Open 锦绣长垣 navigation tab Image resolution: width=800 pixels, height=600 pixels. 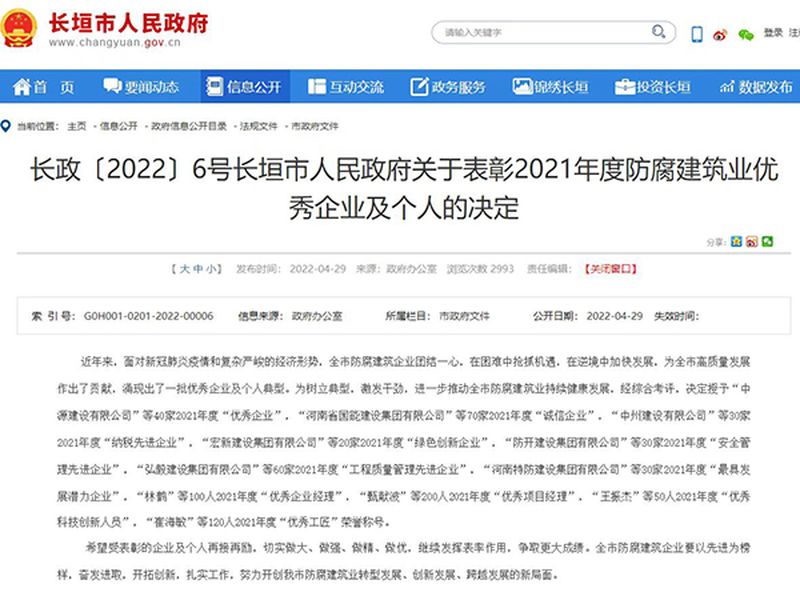[550, 87]
